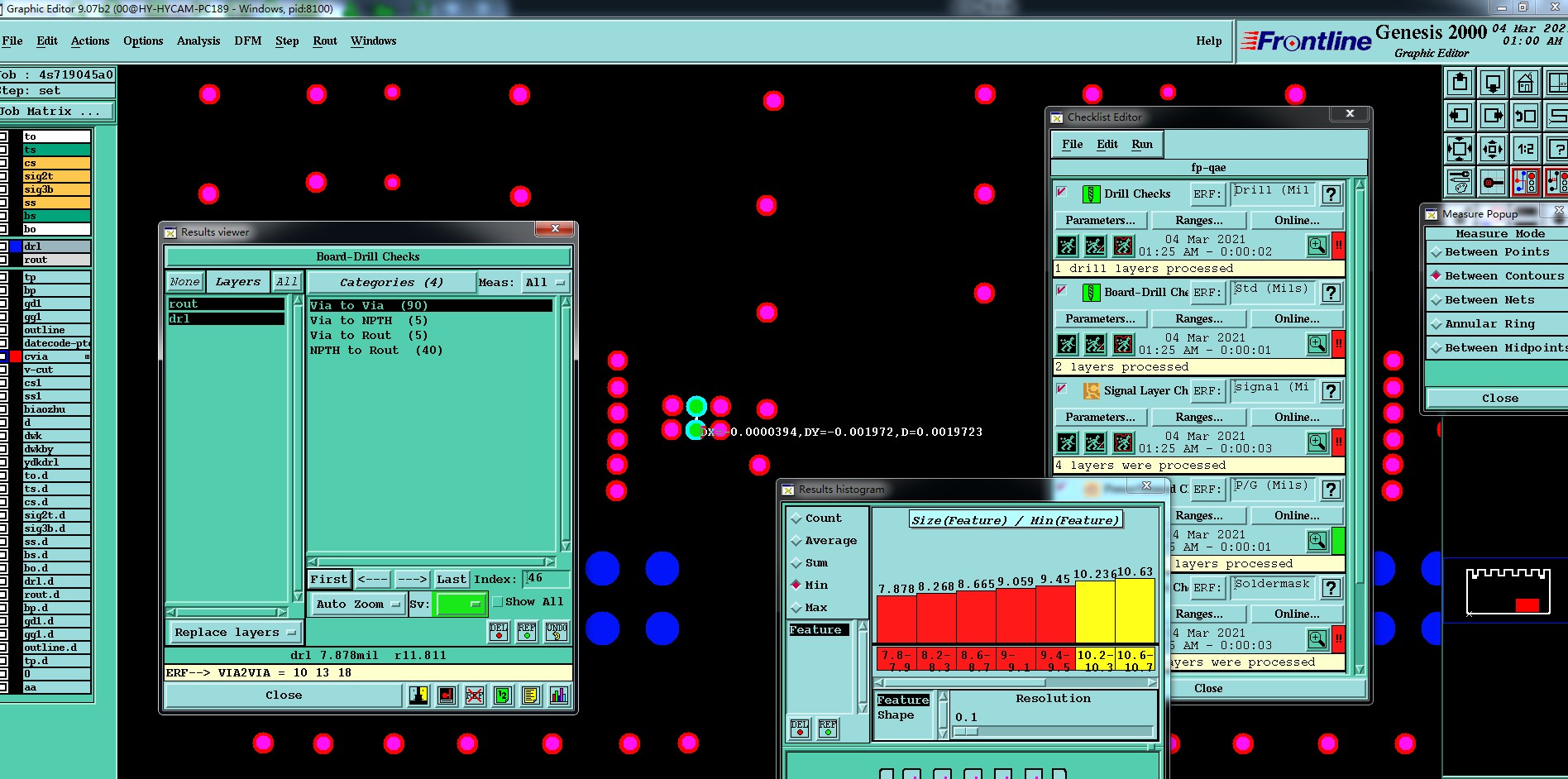Viewport: 1568px width, 779px height.
Task: Click the pan up icon in the toolbar
Action: 1460,83
